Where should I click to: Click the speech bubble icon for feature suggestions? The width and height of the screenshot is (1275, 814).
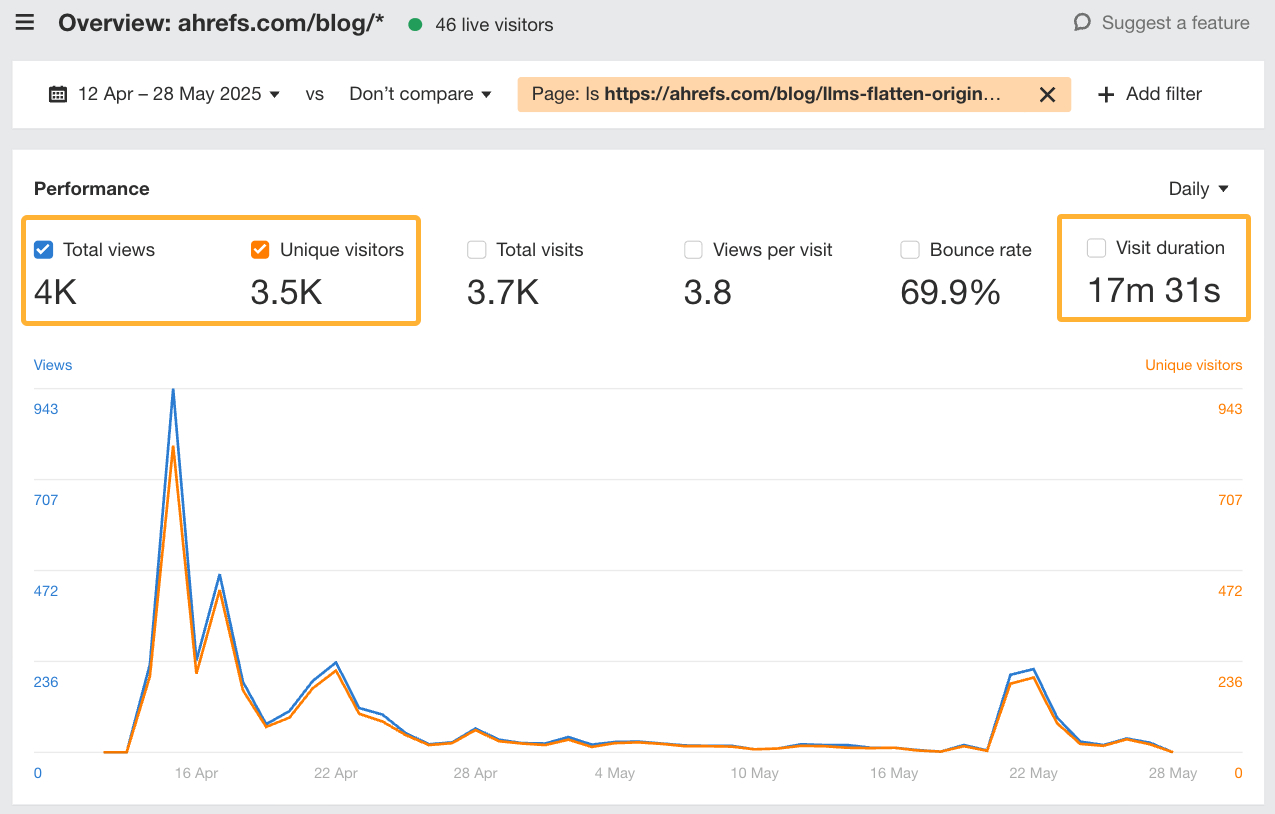tap(1083, 22)
